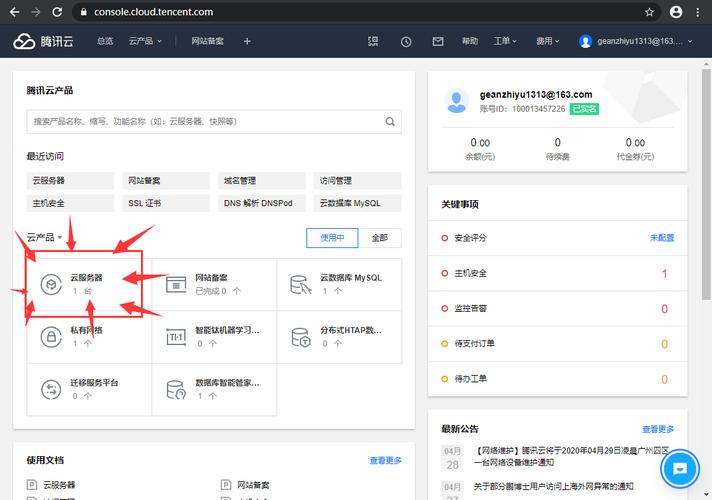Expand the 云产品 section heading arrow
The height and width of the screenshot is (500, 712).
(x=60, y=238)
